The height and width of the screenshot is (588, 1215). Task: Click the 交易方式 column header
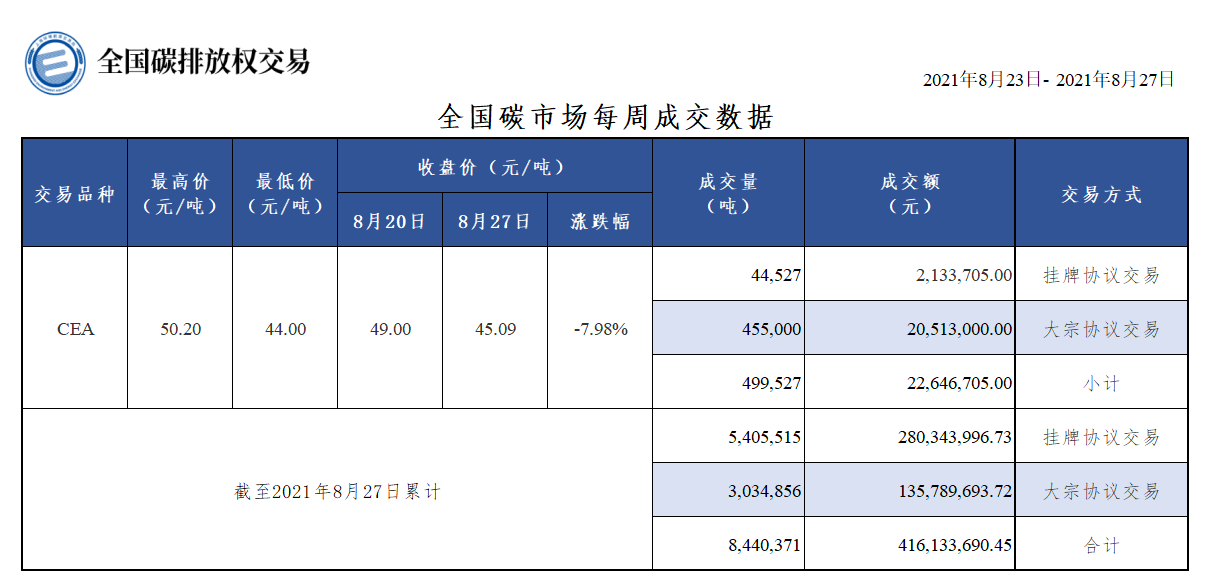click(1101, 194)
